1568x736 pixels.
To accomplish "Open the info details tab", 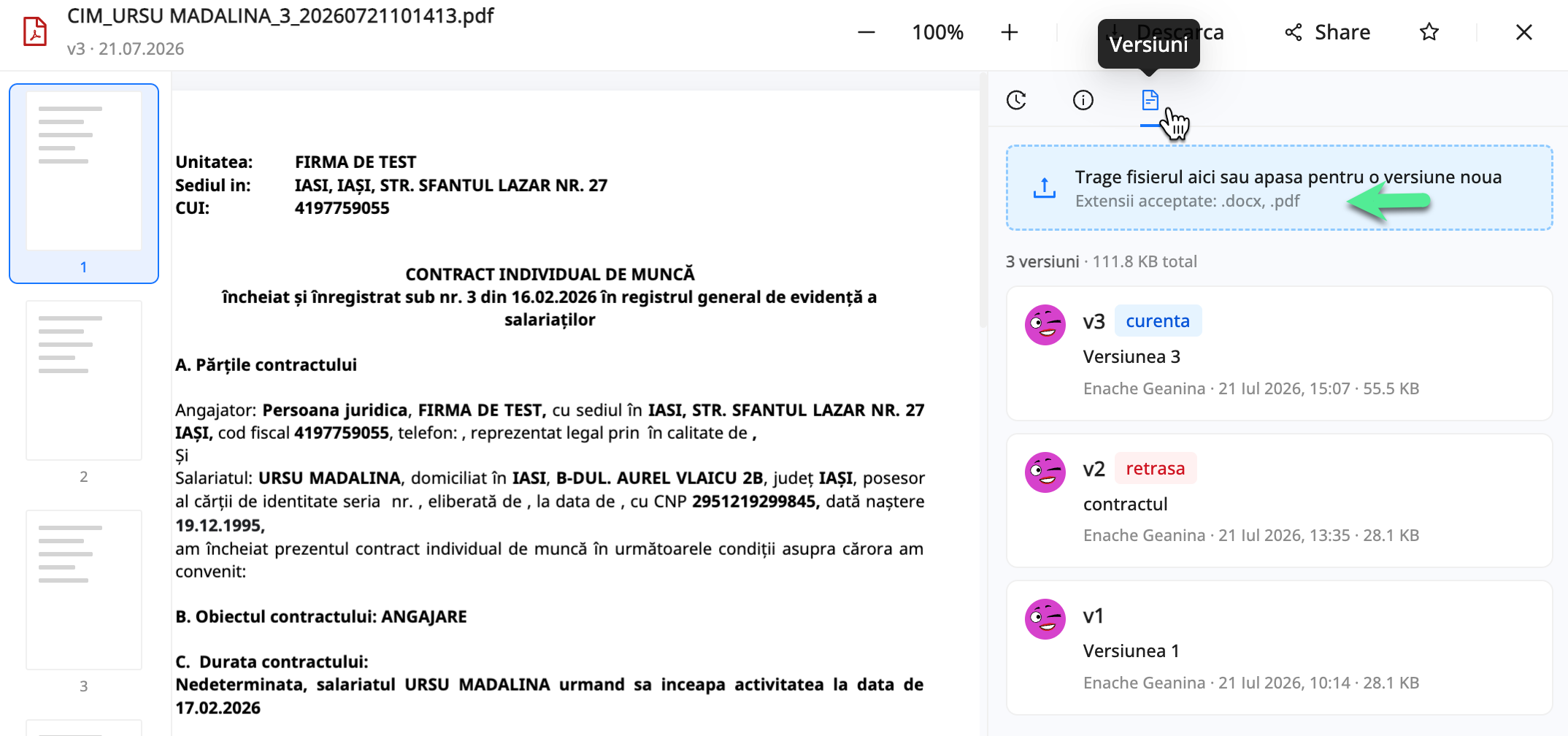I will 1083,100.
